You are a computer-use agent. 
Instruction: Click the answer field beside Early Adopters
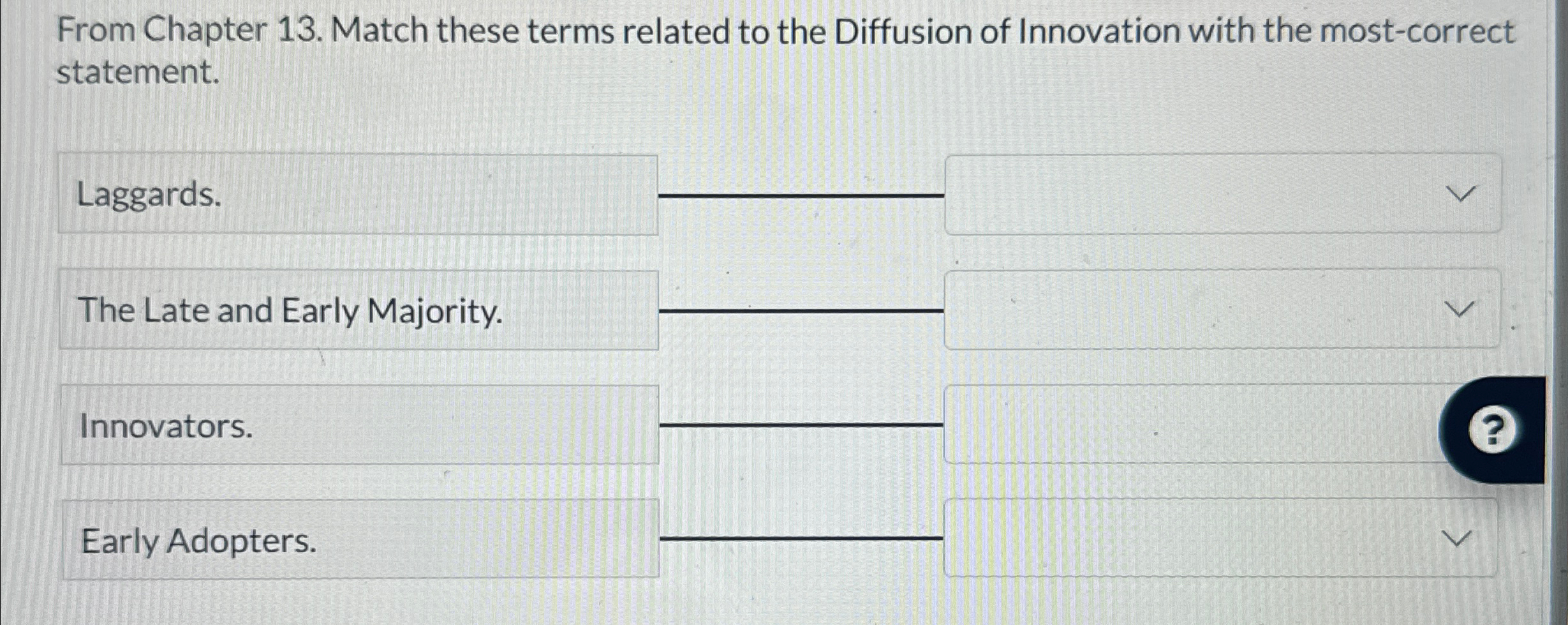coord(1212,543)
